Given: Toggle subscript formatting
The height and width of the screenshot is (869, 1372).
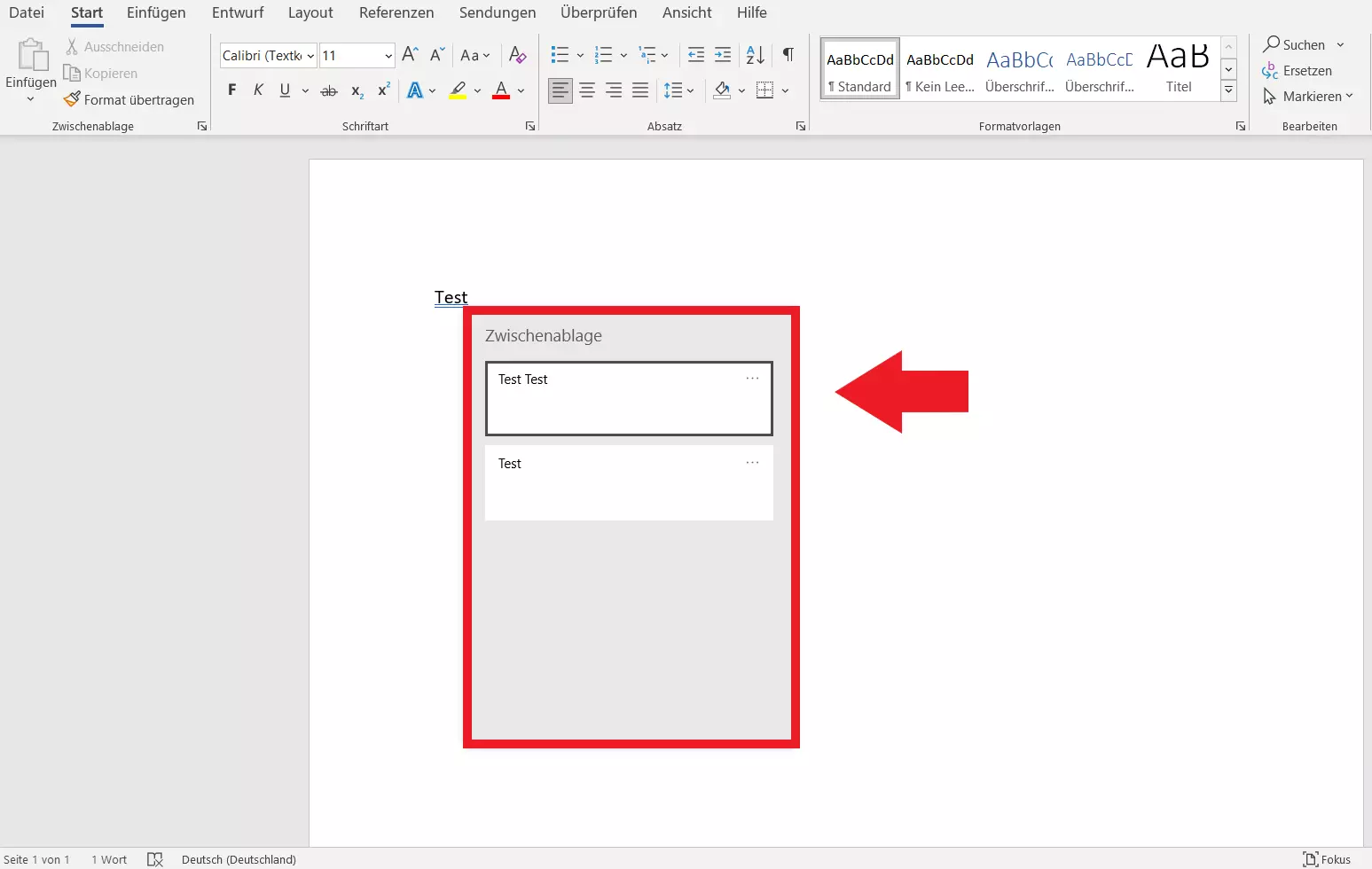Looking at the screenshot, I should (x=357, y=90).
